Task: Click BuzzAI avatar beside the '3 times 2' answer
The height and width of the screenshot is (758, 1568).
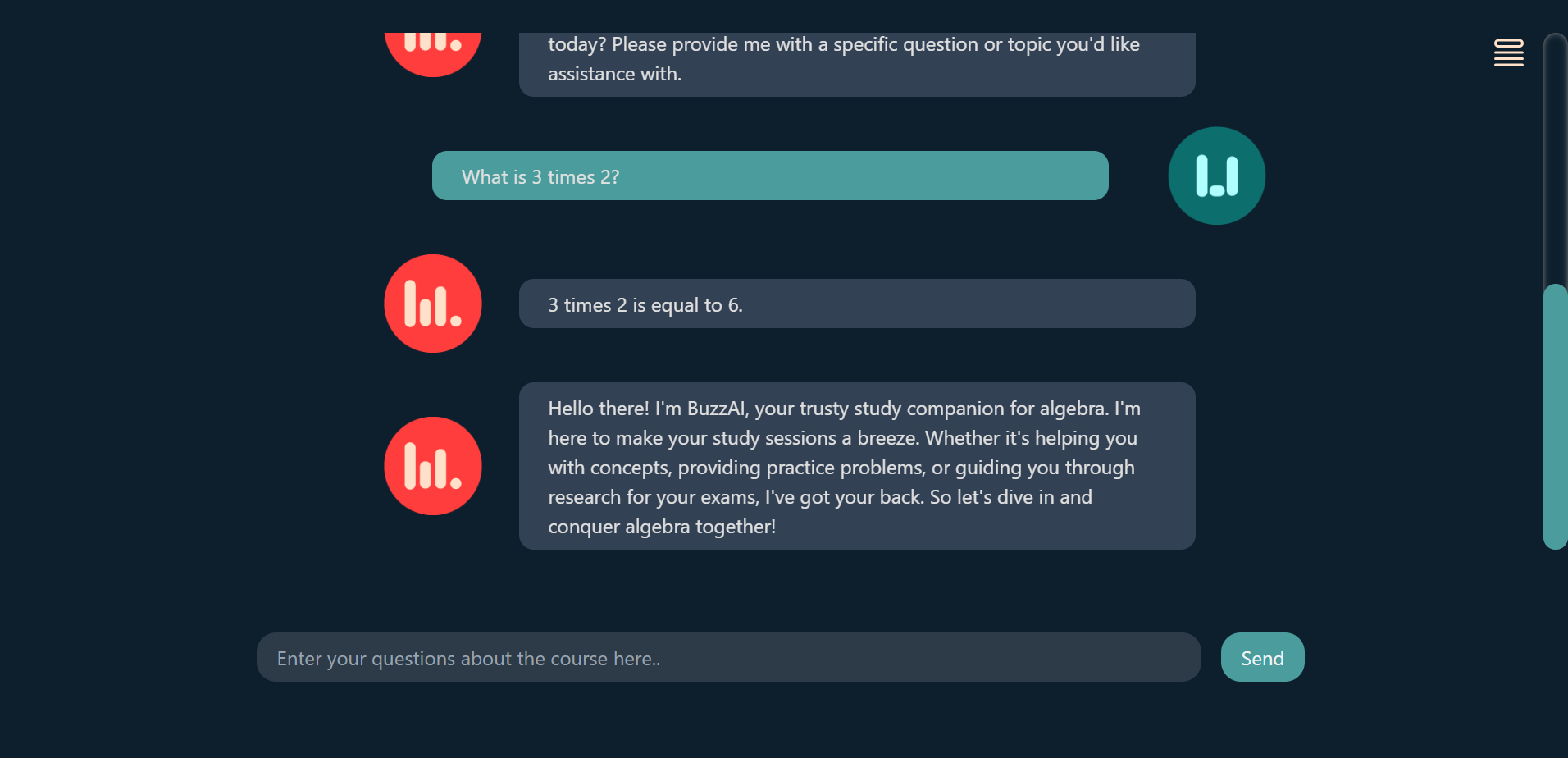Action: click(433, 304)
